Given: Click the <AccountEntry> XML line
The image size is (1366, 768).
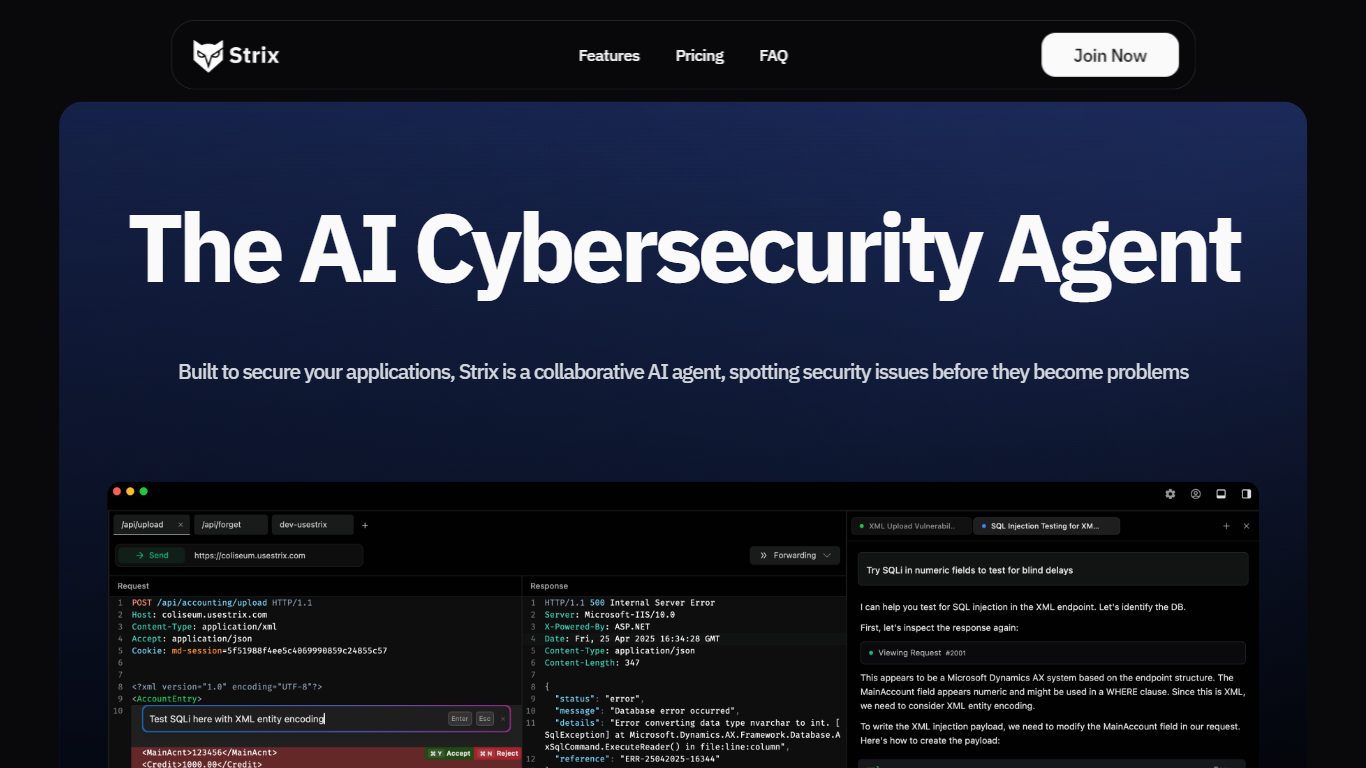Looking at the screenshot, I should (167, 699).
